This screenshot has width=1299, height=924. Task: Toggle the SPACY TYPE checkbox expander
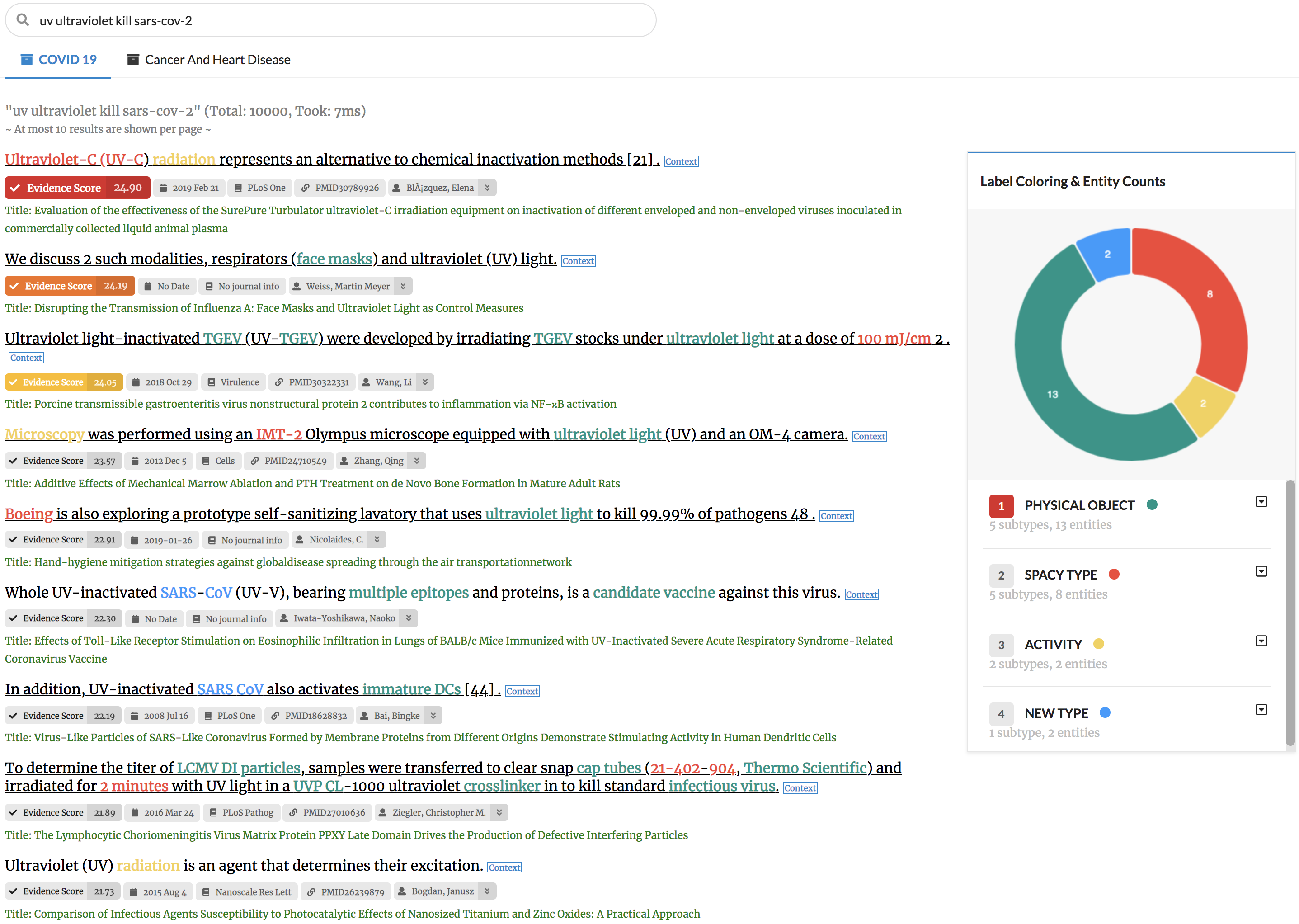click(1261, 571)
